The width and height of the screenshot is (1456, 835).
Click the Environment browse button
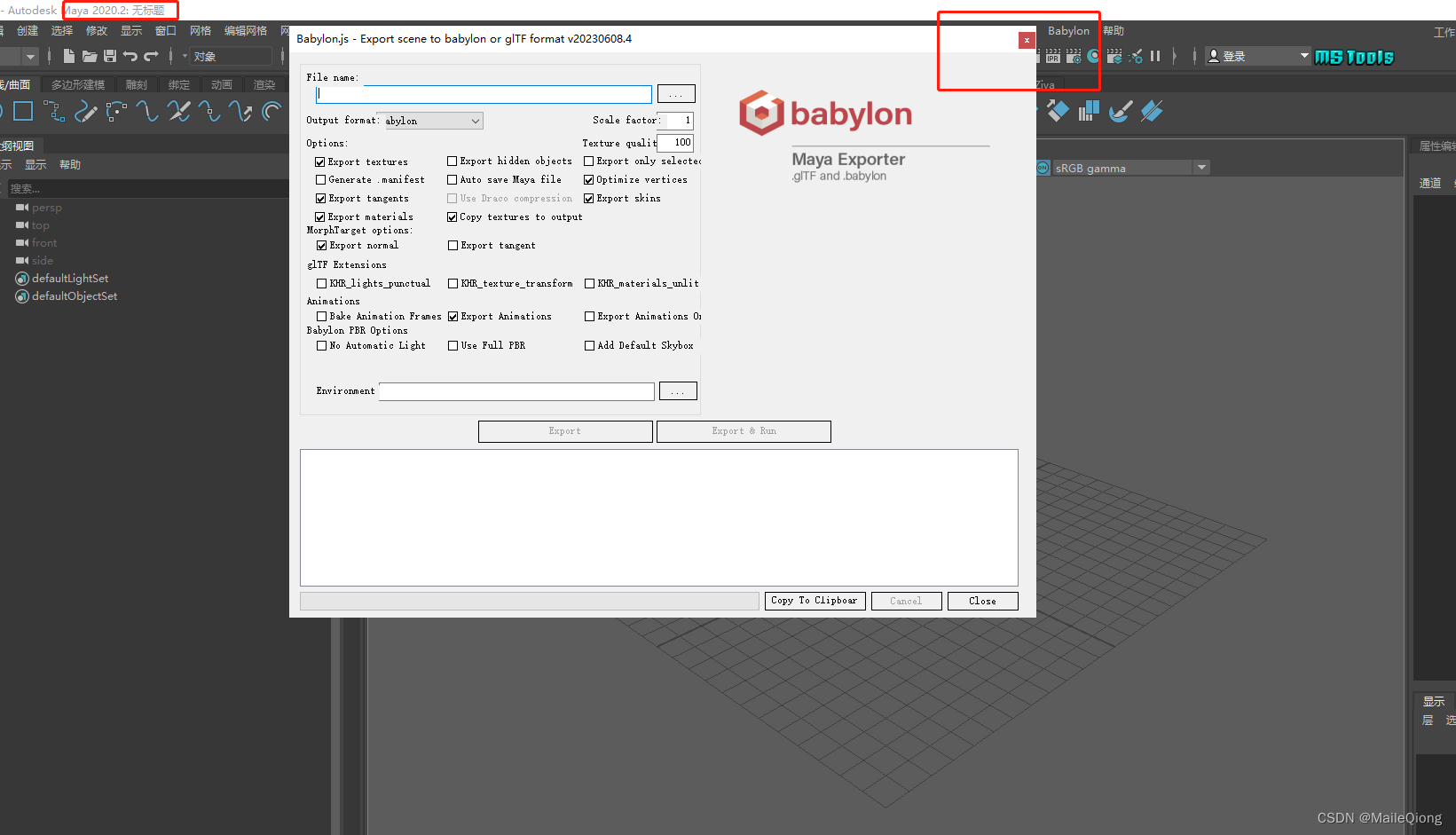[678, 391]
